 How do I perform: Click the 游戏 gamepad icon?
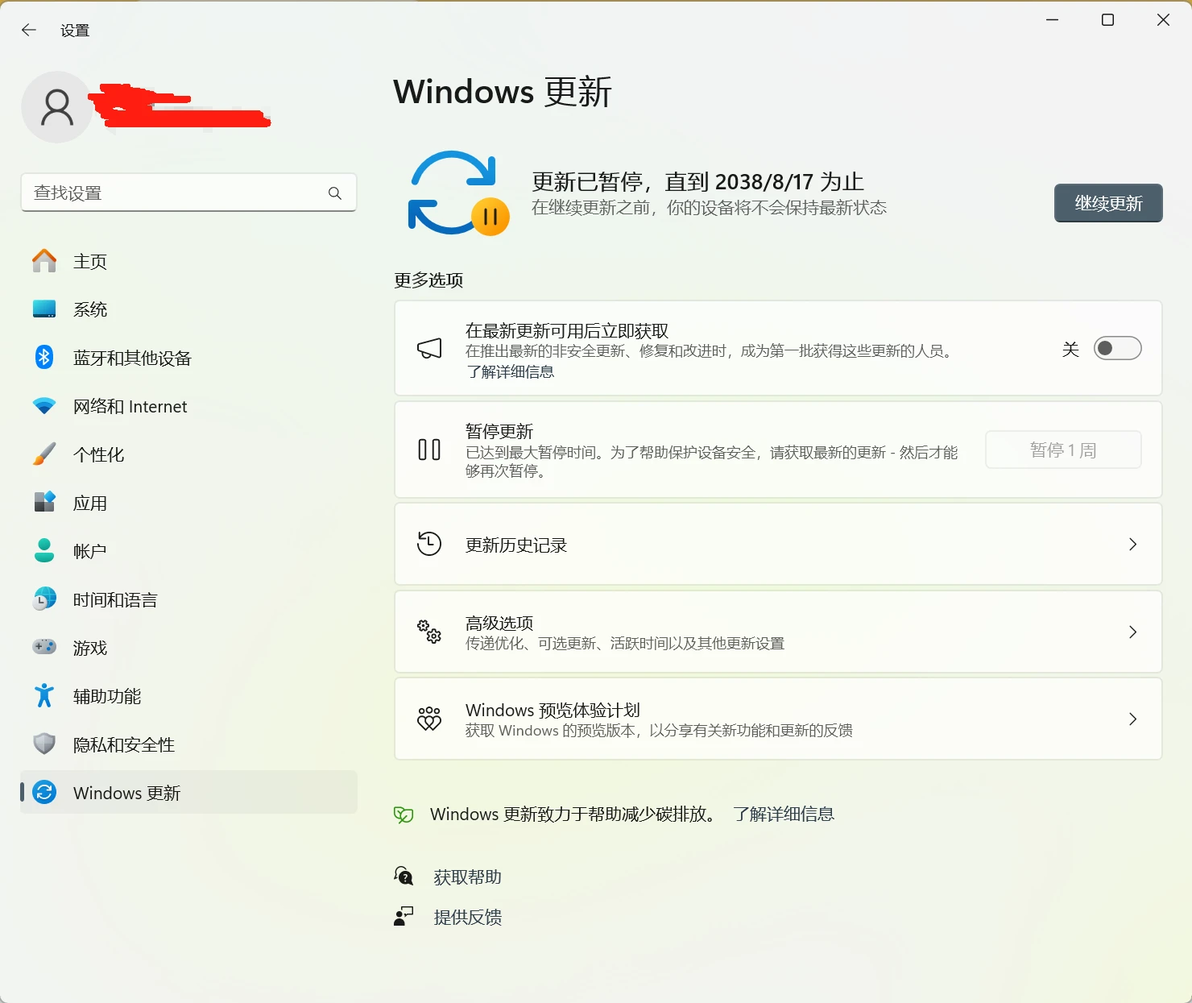point(44,647)
